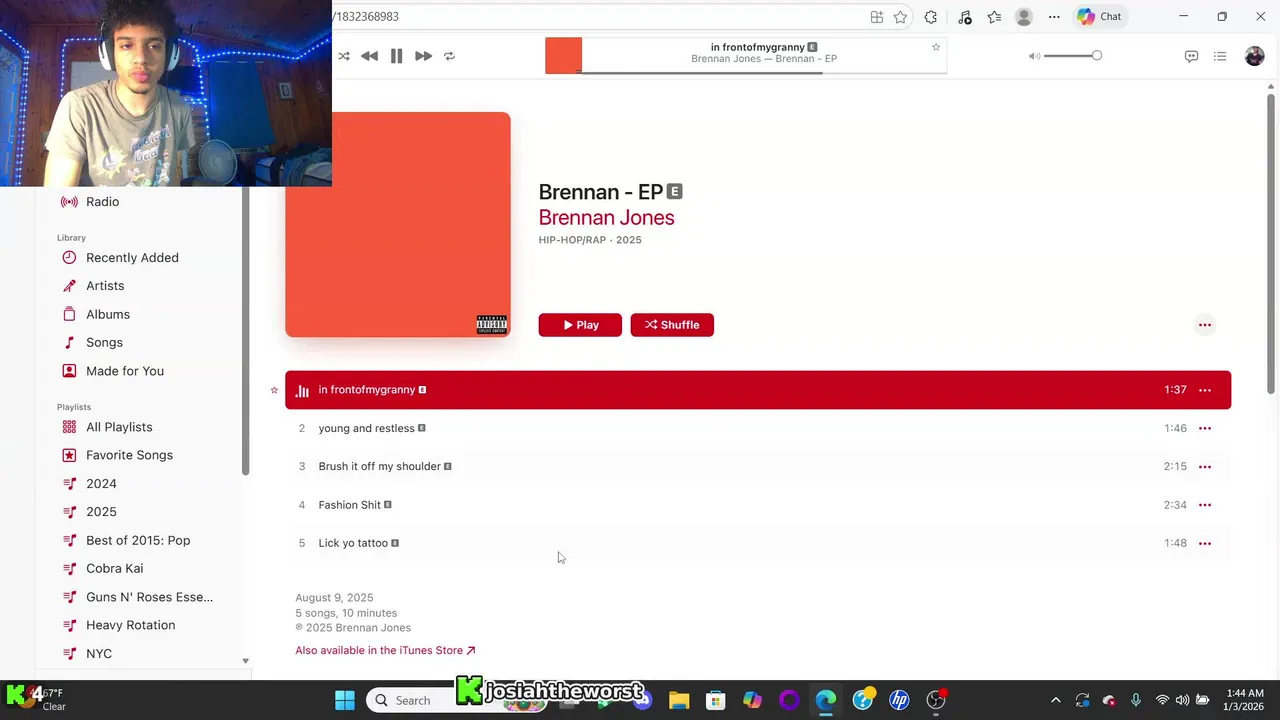The width and height of the screenshot is (1280, 720).
Task: Open the lyrics panel
Action: pyautogui.click(x=1191, y=56)
